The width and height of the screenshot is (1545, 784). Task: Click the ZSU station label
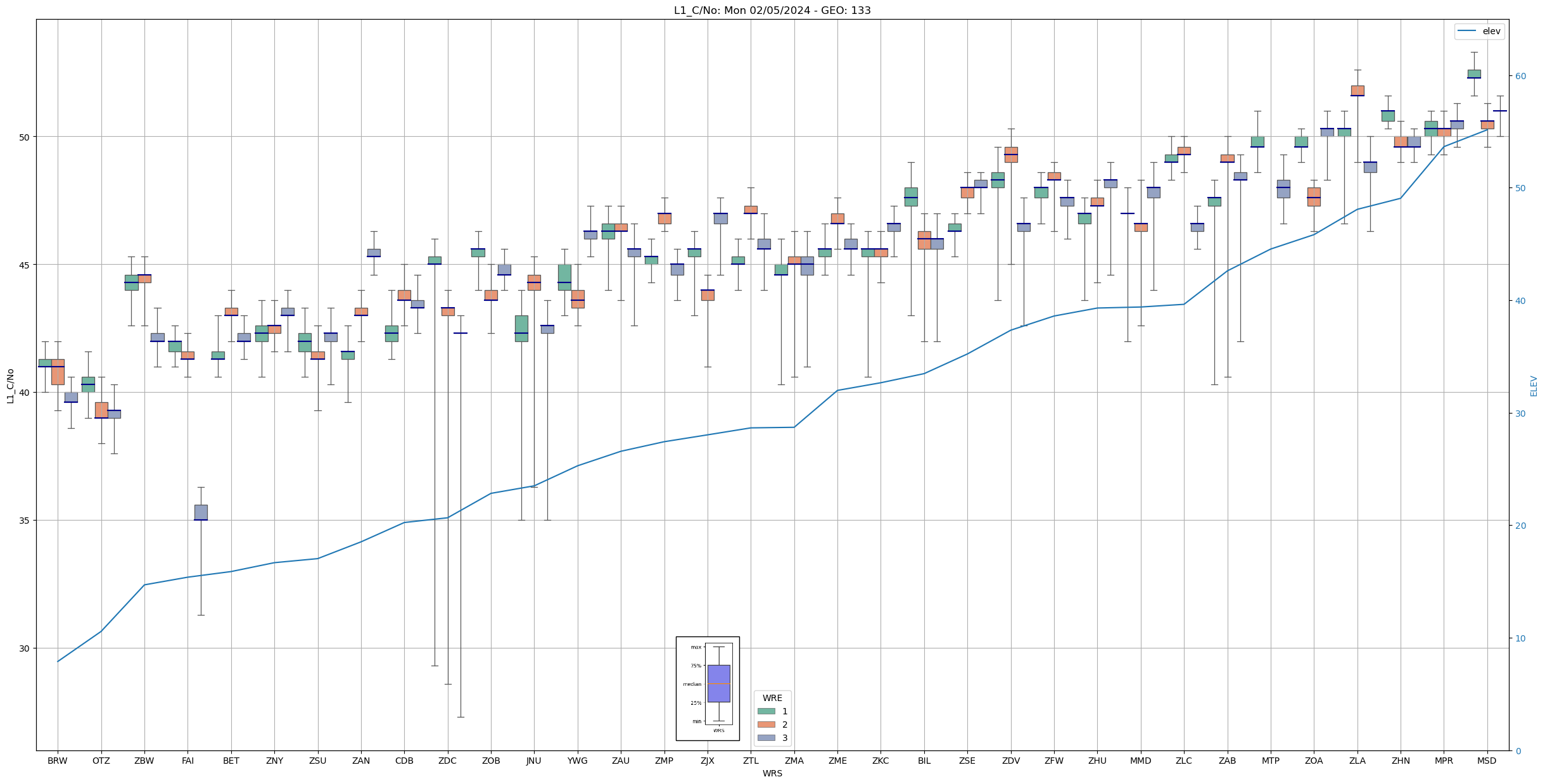click(317, 761)
